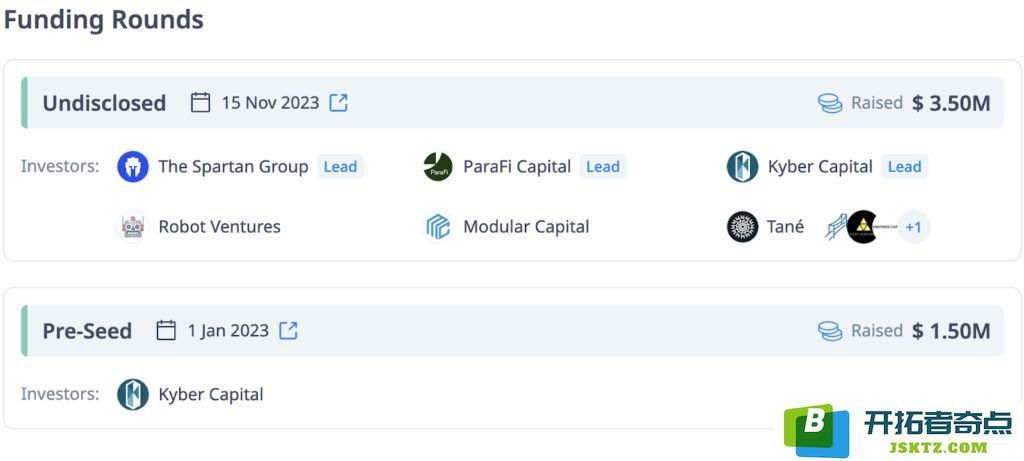Click the ParaFi Capital green logo

coord(438,167)
